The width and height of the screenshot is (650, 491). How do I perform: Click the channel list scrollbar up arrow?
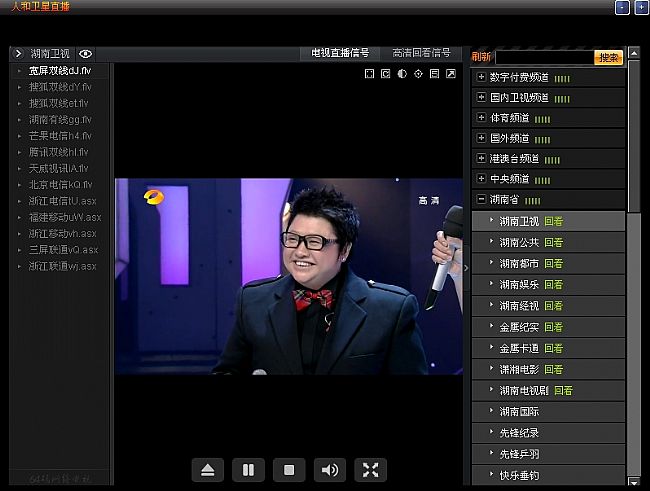click(x=634, y=53)
